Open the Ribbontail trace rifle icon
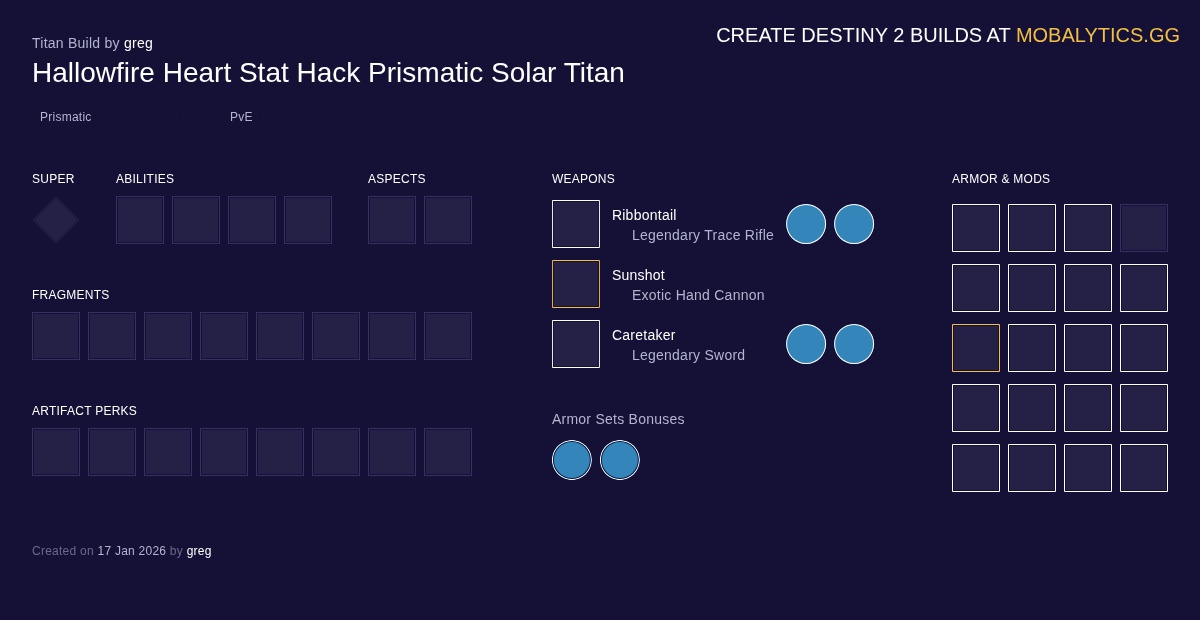 pos(576,224)
